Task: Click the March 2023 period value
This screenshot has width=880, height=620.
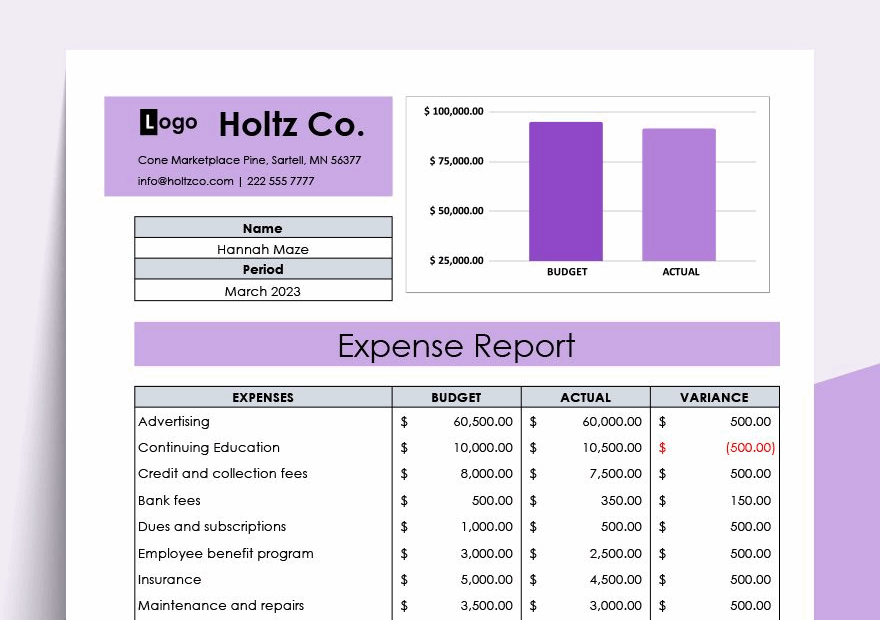Action: [262, 291]
